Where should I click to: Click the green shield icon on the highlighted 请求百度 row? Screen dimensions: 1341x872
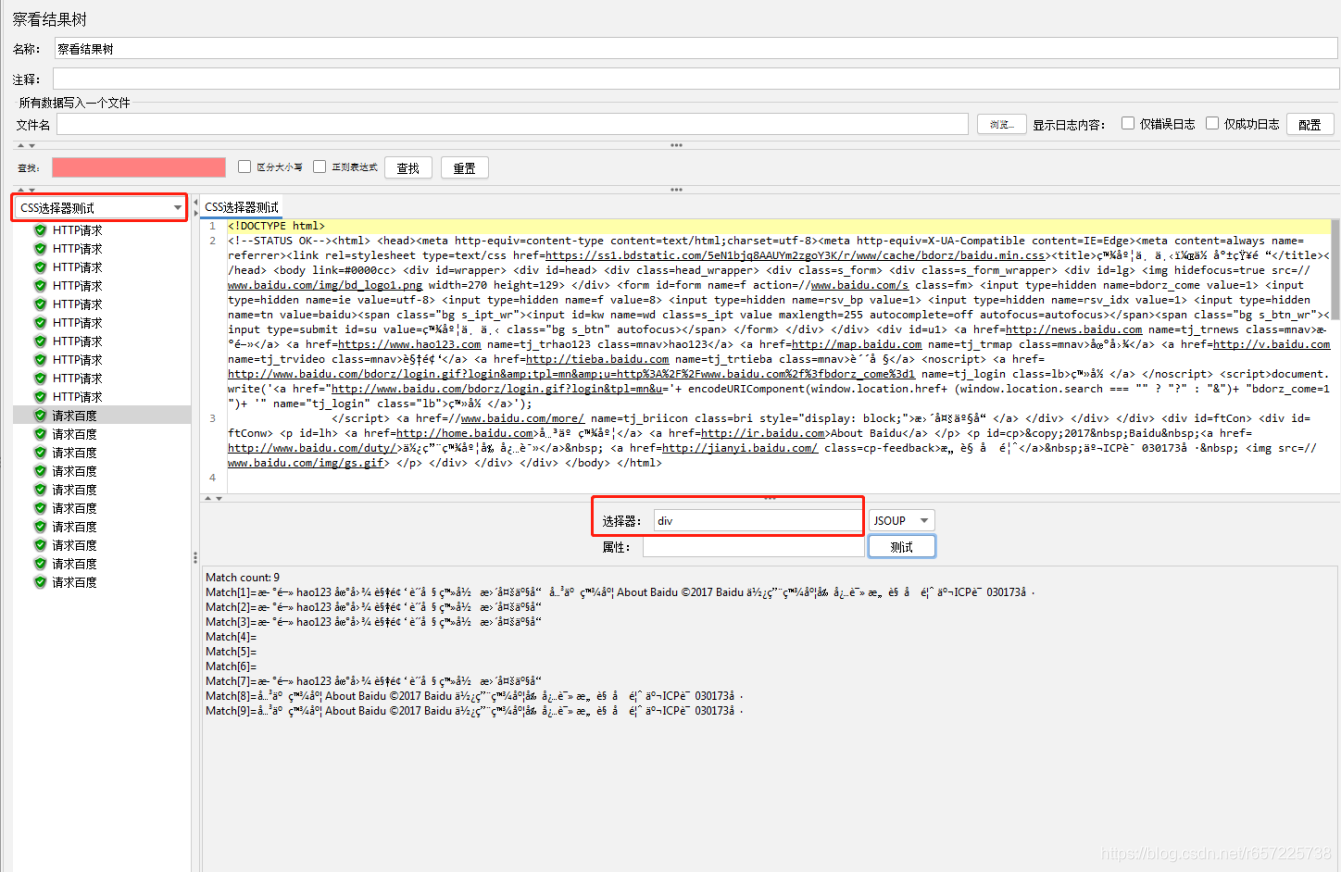40,415
